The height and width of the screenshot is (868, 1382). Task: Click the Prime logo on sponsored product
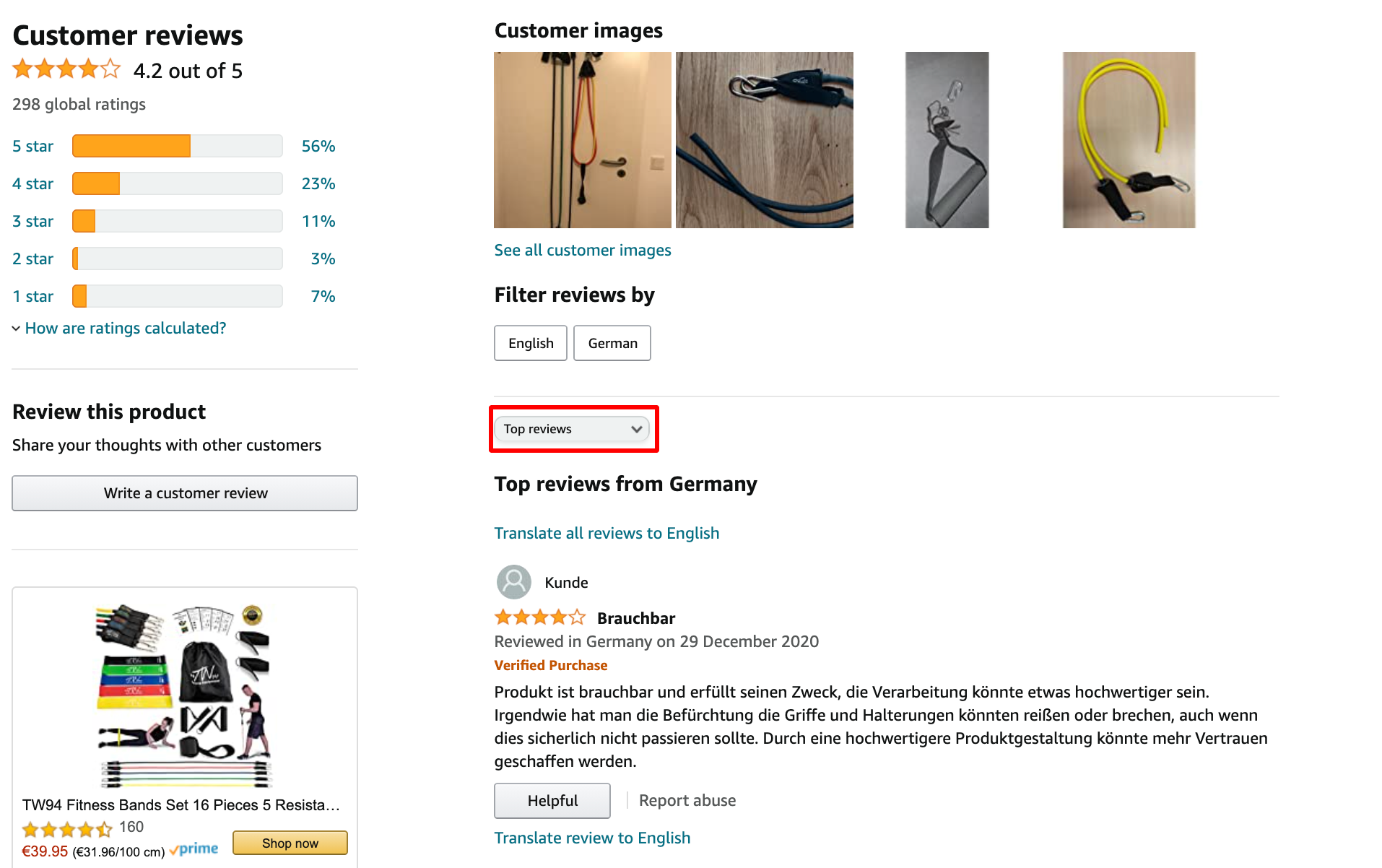194,849
